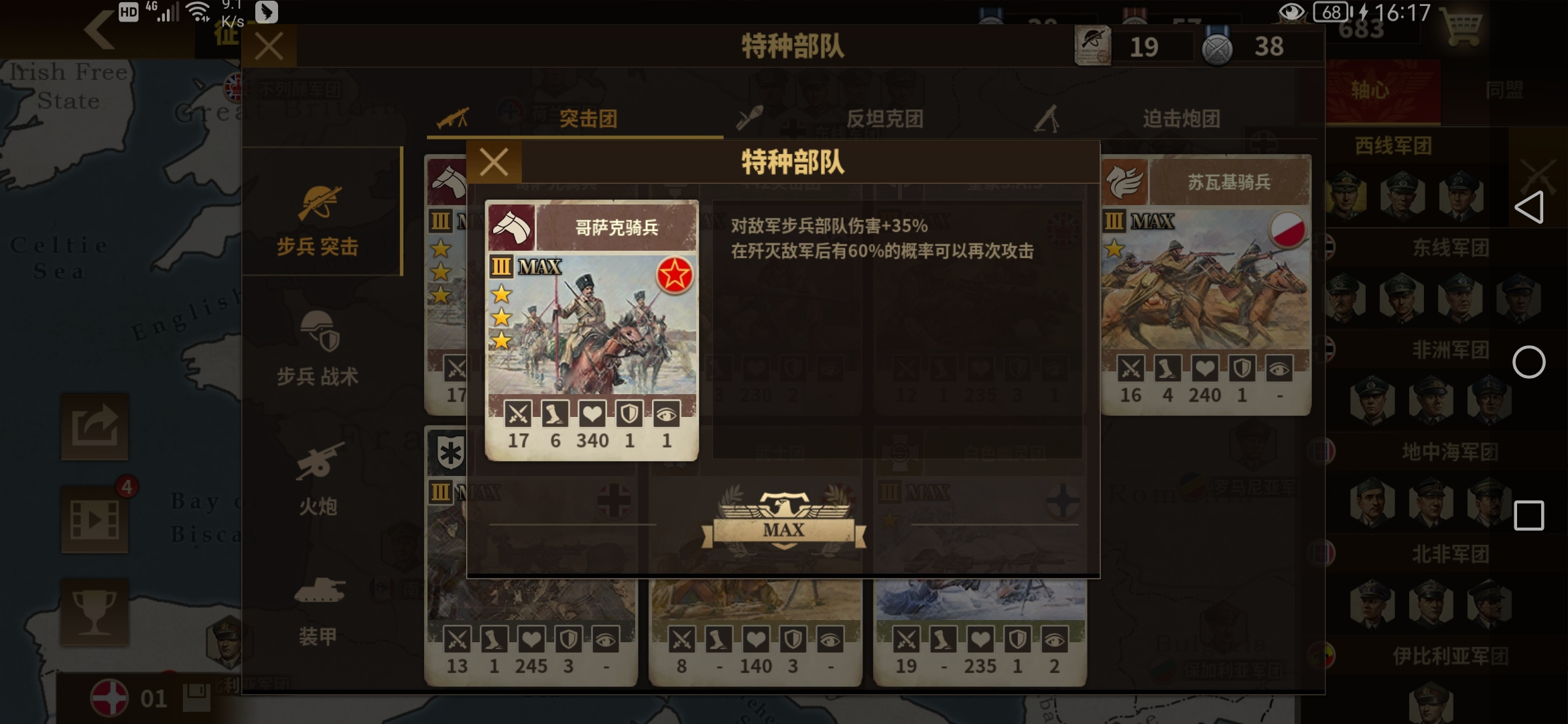Switch to the 突击团 tab
This screenshot has width=1568, height=724.
(574, 119)
